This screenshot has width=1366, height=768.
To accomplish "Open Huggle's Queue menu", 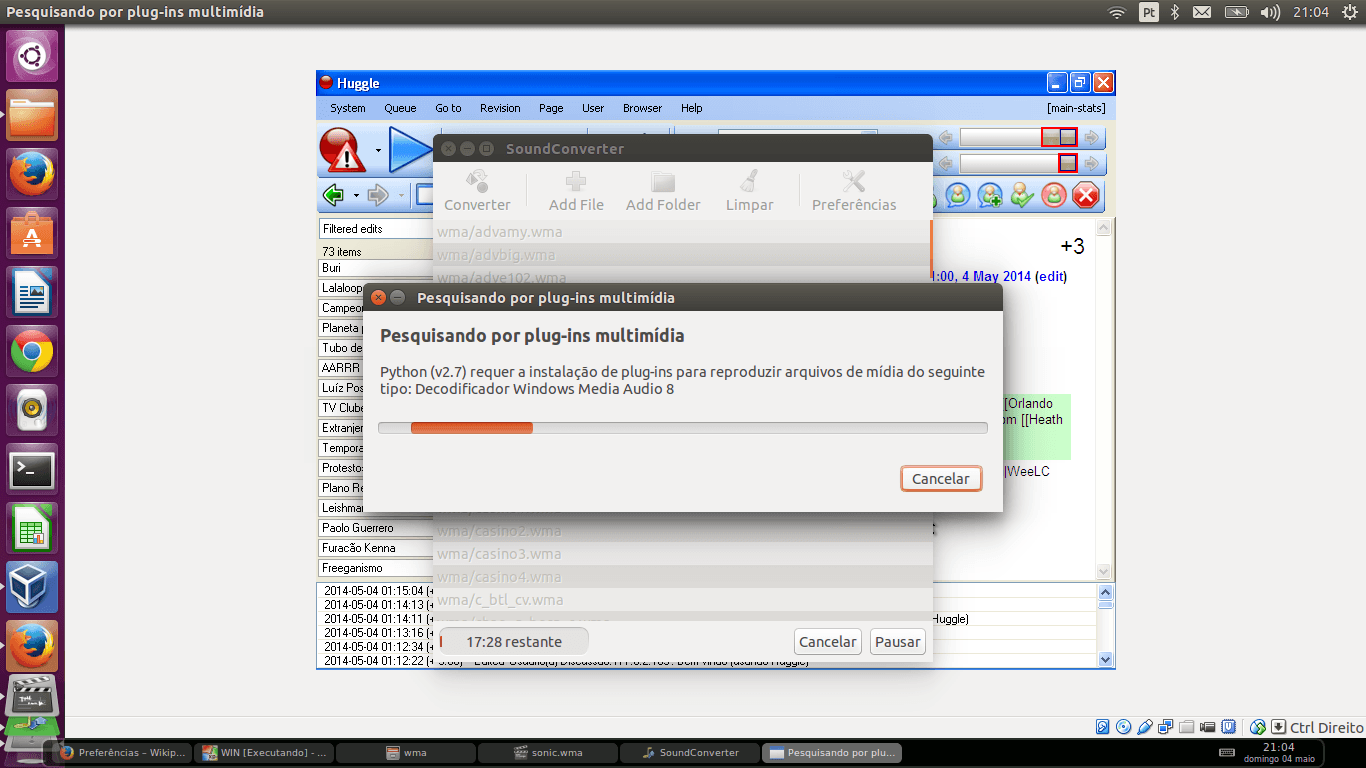I will pos(400,108).
